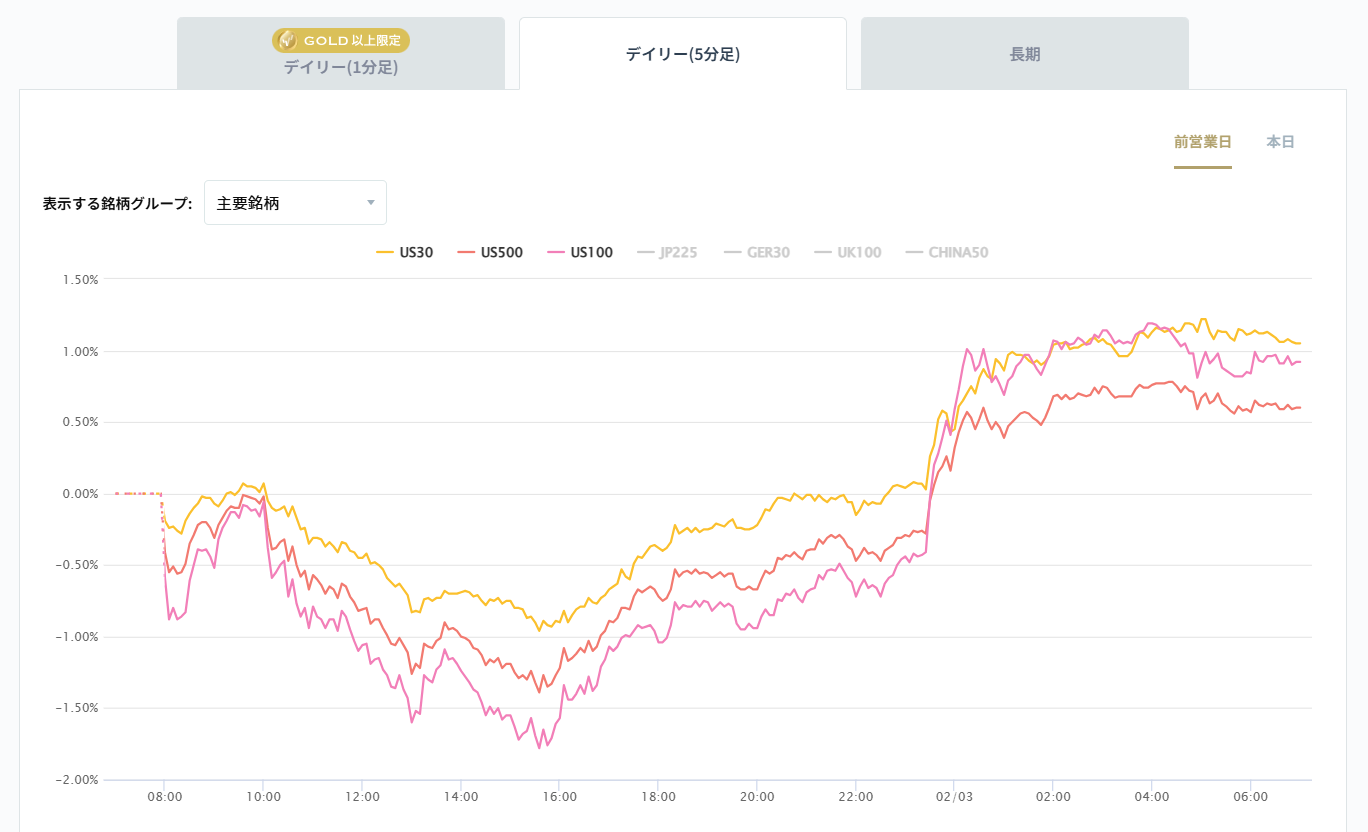This screenshot has width=1368, height=832.
Task: Click the US100 pink legend line marker
Action: (x=556, y=253)
